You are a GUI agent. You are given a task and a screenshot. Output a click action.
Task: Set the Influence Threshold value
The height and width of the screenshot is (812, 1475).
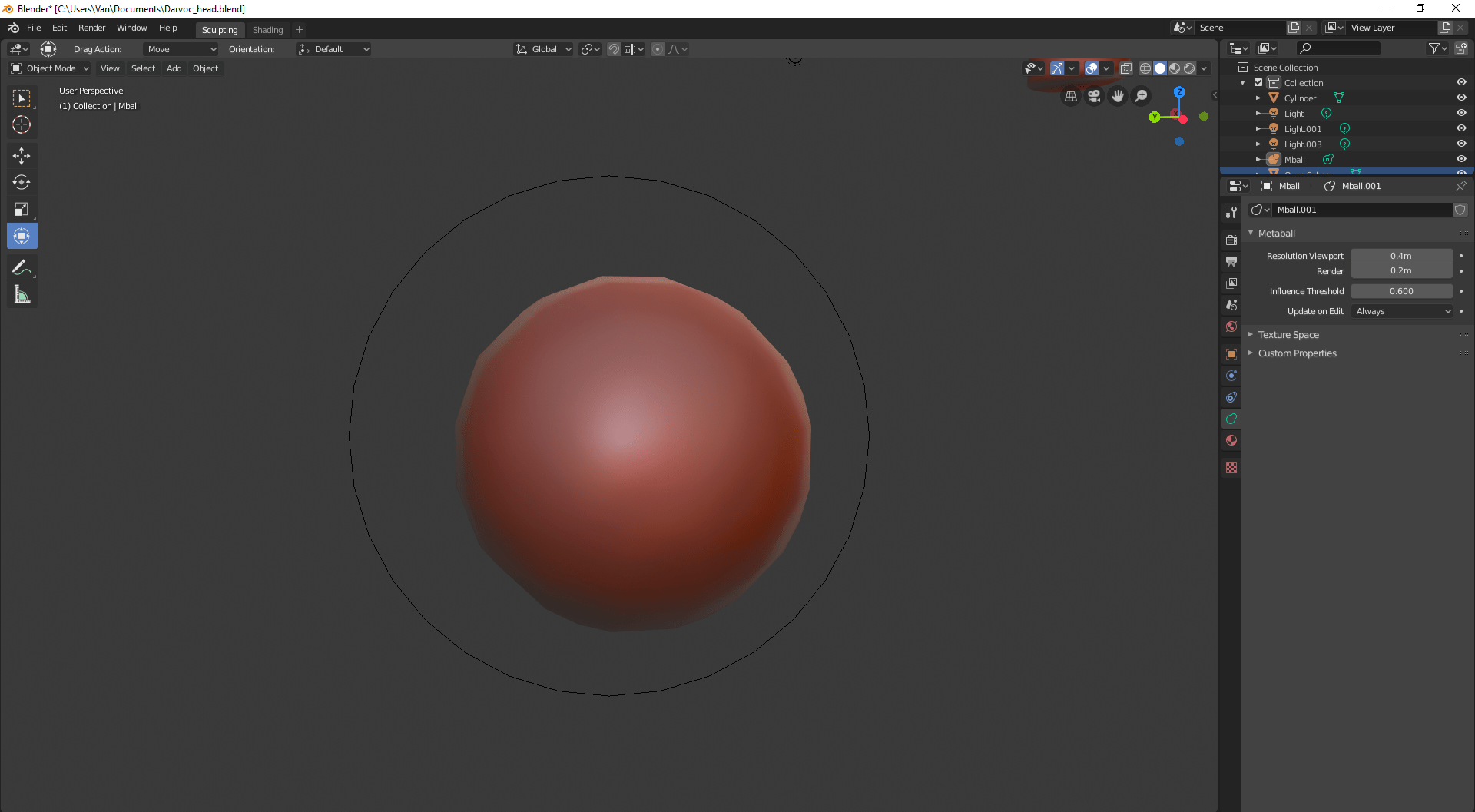click(1402, 290)
